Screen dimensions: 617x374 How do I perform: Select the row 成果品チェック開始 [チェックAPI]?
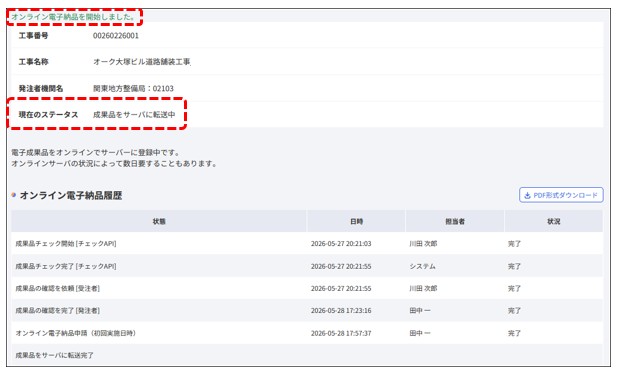pos(307,244)
